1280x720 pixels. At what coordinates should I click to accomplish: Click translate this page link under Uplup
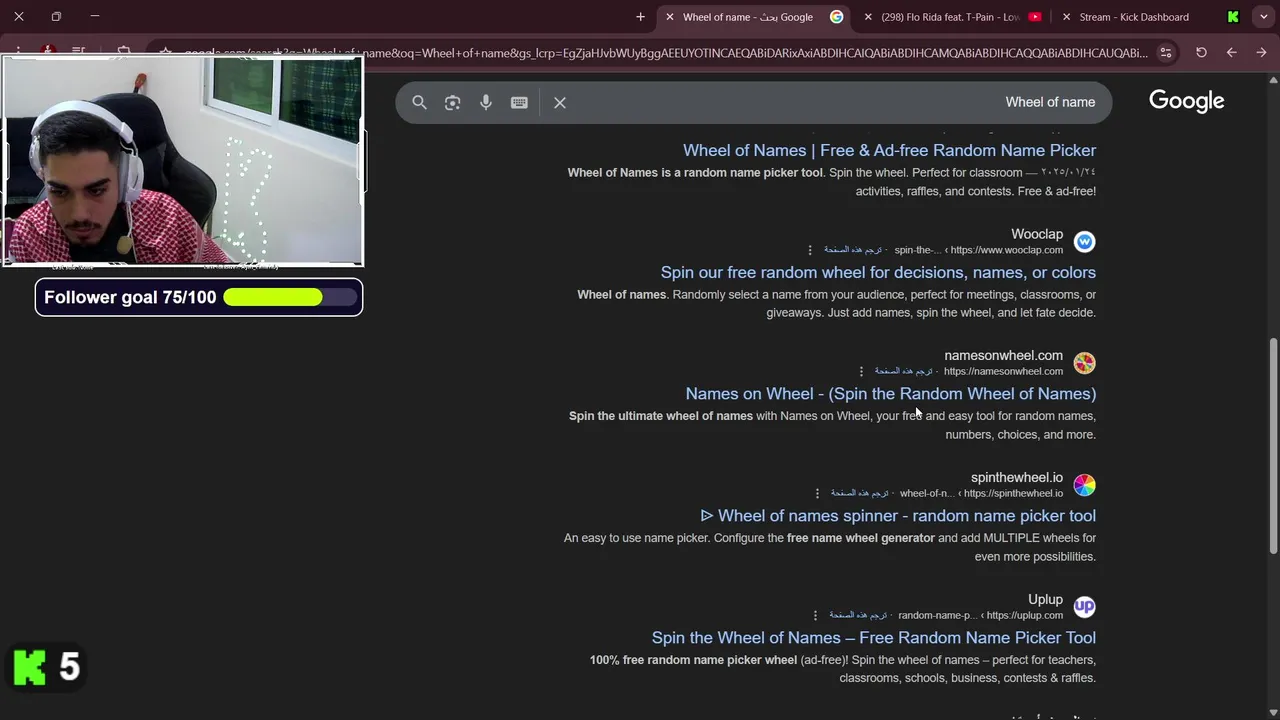(858, 615)
